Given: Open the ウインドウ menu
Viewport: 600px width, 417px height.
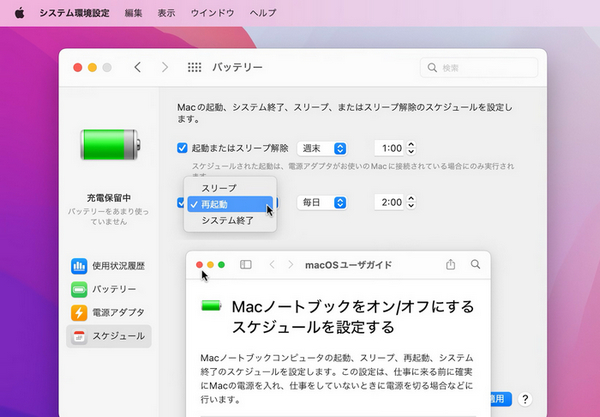Looking at the screenshot, I should click(x=212, y=13).
